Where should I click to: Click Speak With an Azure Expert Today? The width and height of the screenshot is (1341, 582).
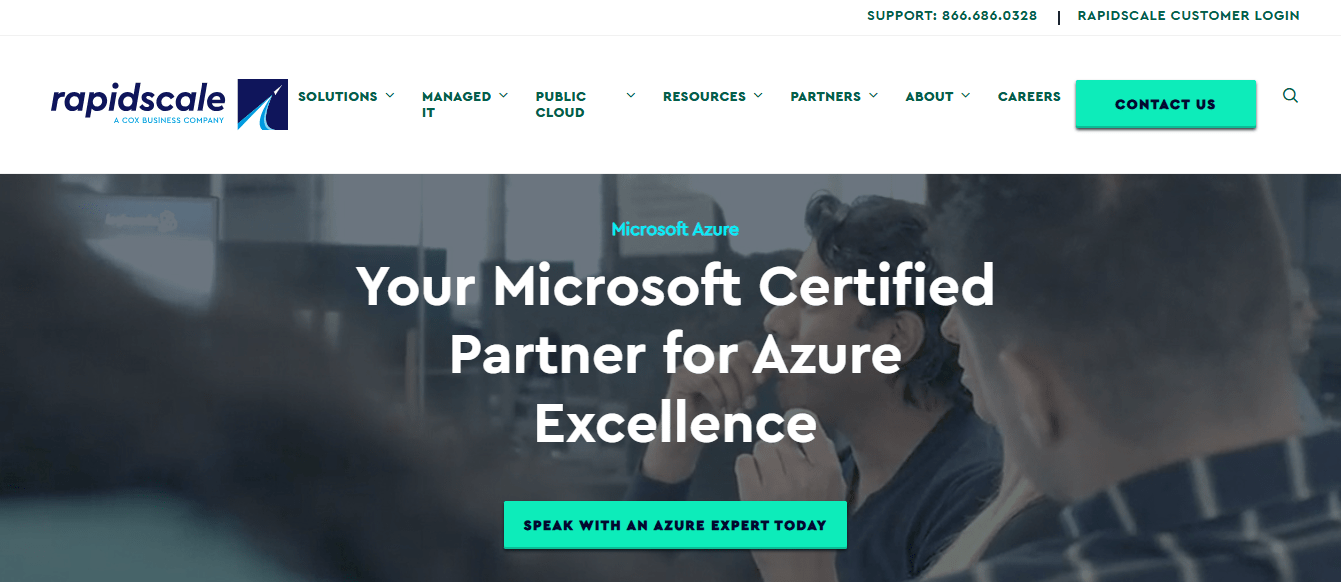tap(675, 525)
